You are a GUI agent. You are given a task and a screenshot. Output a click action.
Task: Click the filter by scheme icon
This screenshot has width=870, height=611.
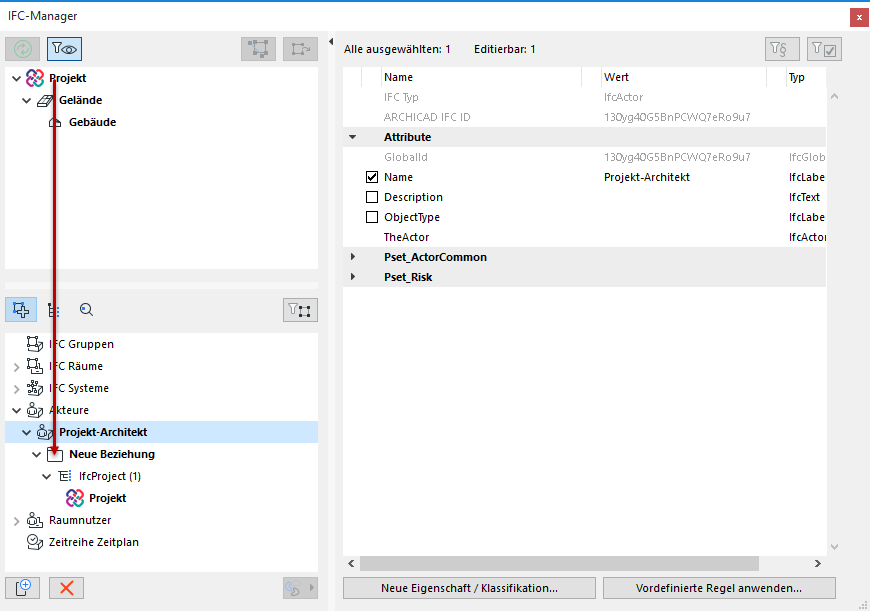click(x=782, y=49)
